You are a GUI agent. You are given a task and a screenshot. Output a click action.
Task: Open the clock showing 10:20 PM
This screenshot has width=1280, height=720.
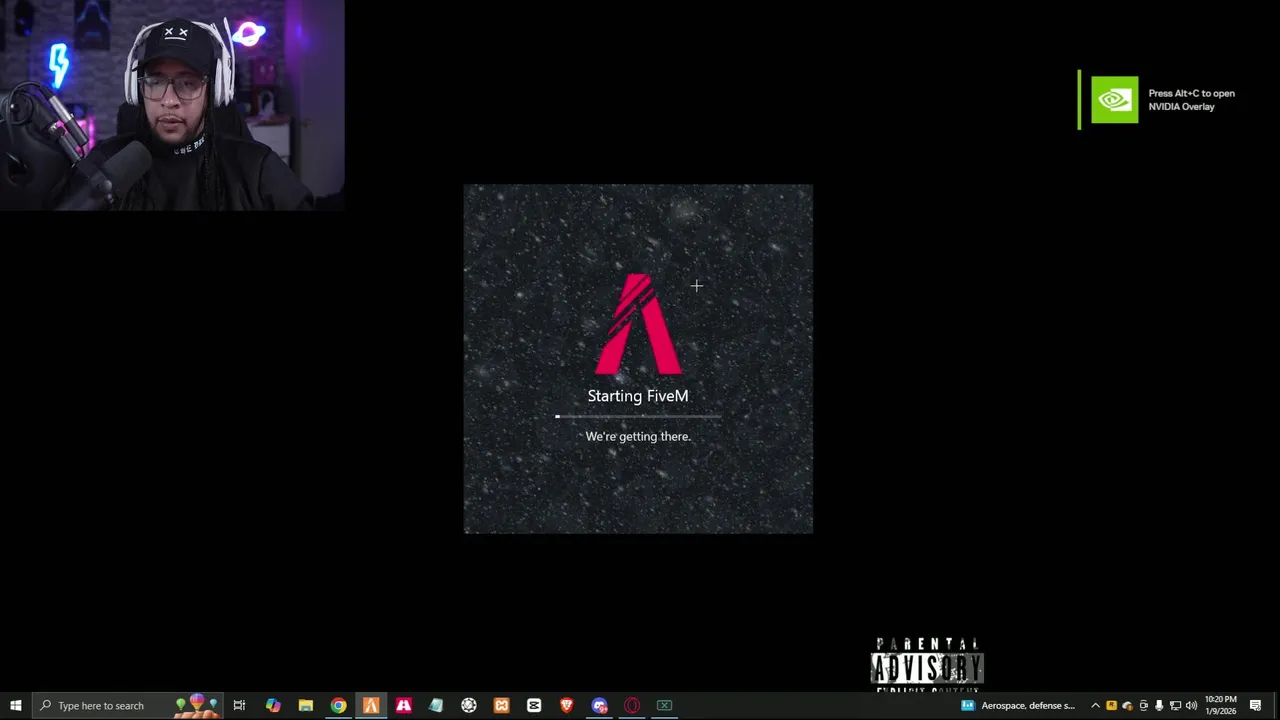pyautogui.click(x=1220, y=705)
